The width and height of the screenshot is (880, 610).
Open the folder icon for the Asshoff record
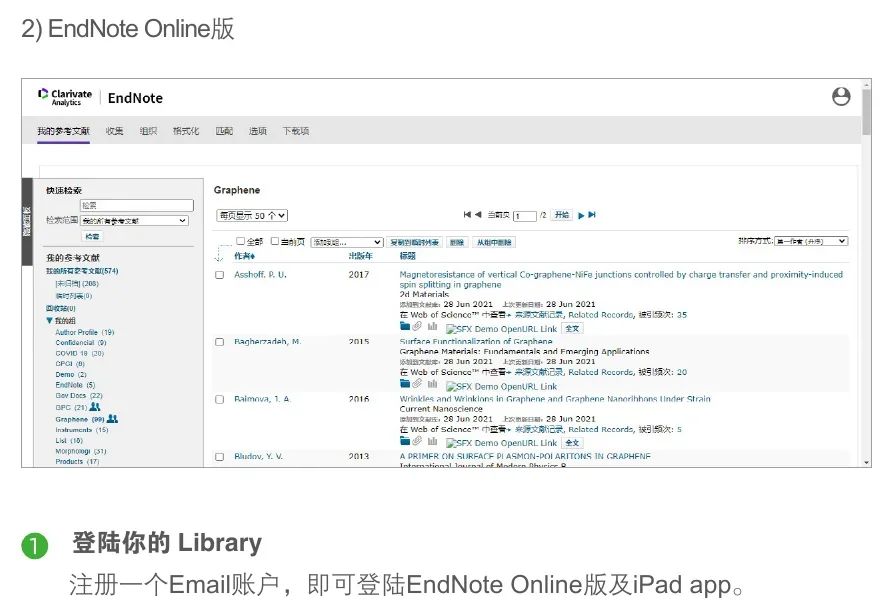pyautogui.click(x=405, y=326)
